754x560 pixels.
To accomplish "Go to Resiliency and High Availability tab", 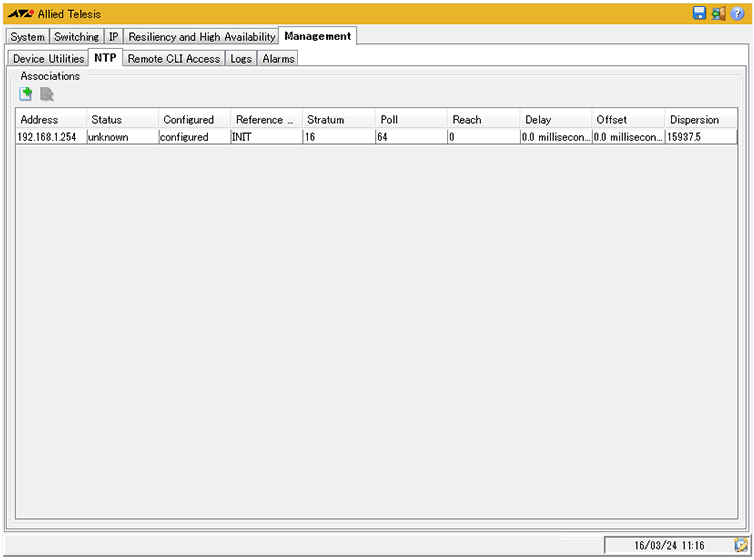I will point(201,37).
